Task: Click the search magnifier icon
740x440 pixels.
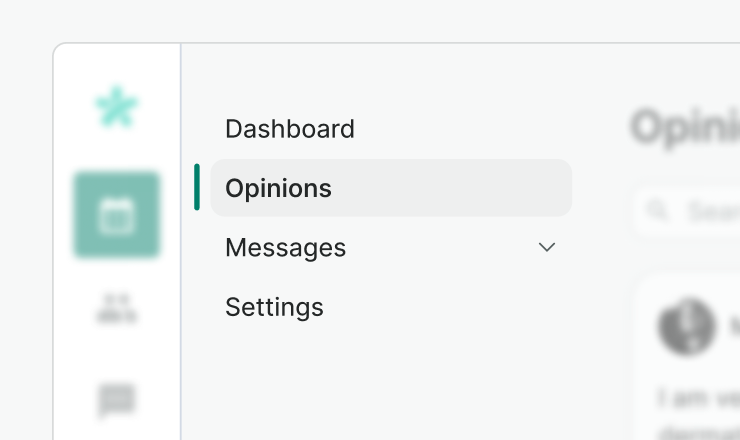Action: (658, 211)
